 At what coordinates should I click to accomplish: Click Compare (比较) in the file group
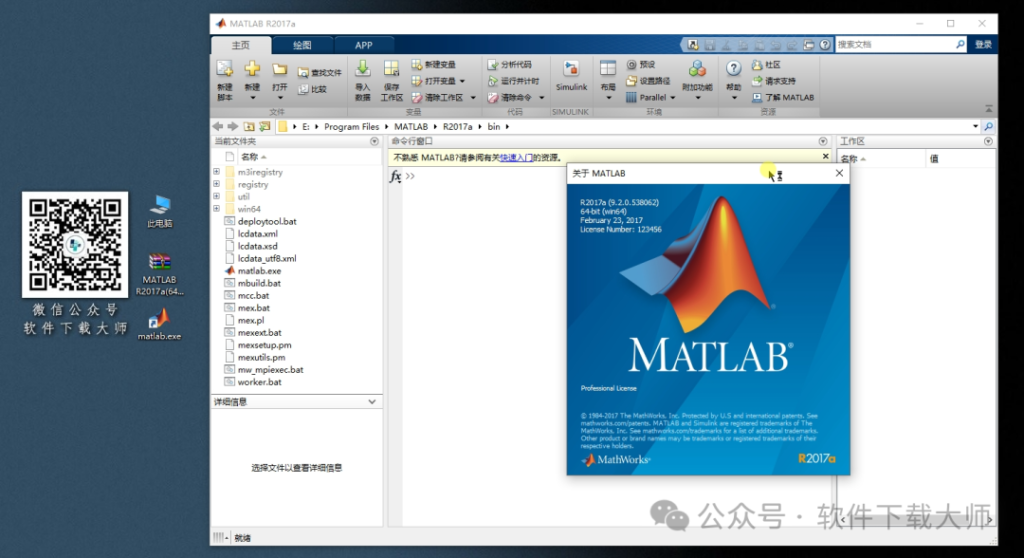[x=312, y=89]
